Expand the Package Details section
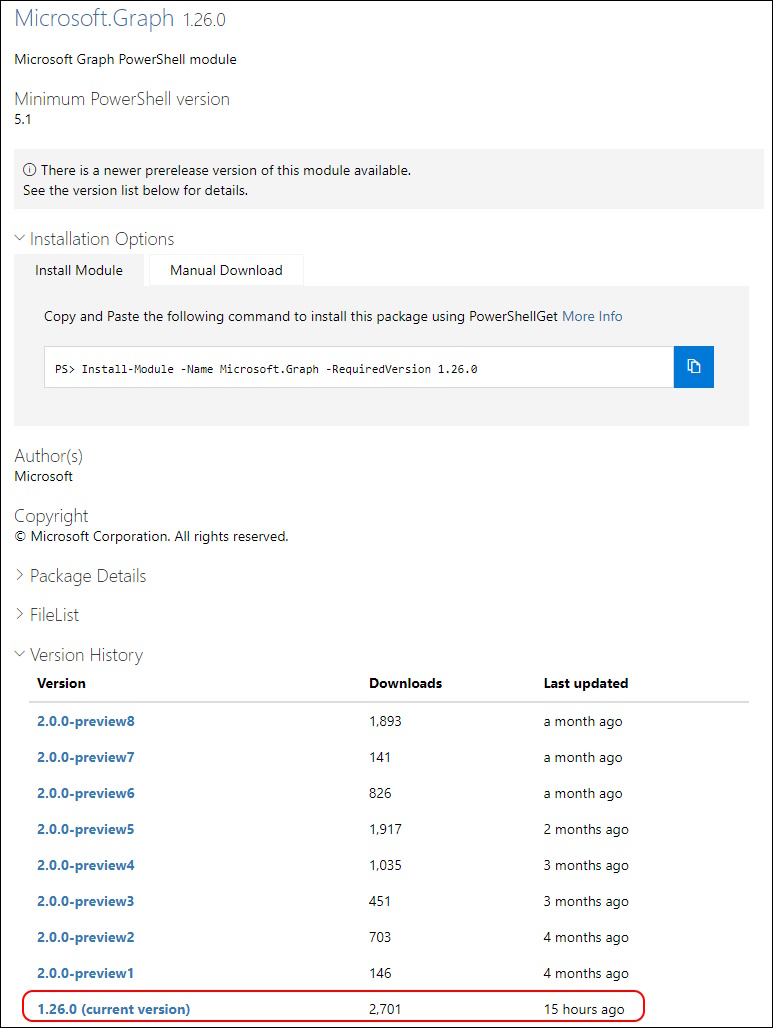Image resolution: width=773 pixels, height=1028 pixels. click(81, 576)
